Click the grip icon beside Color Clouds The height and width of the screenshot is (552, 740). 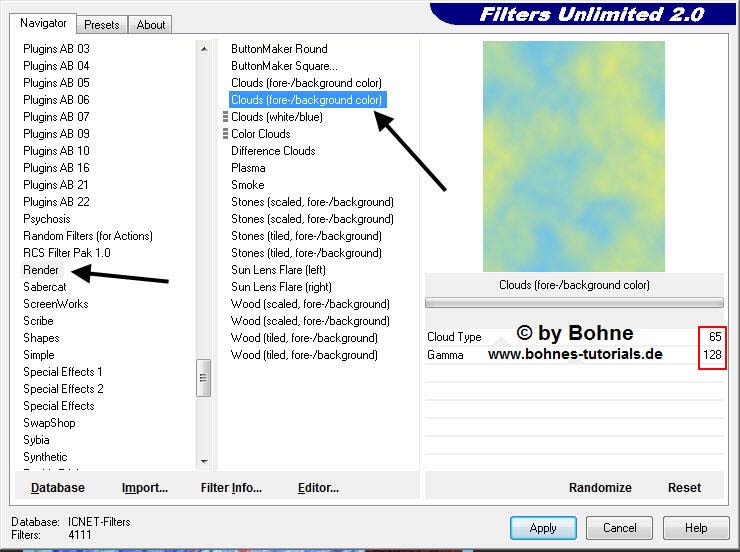pos(225,134)
